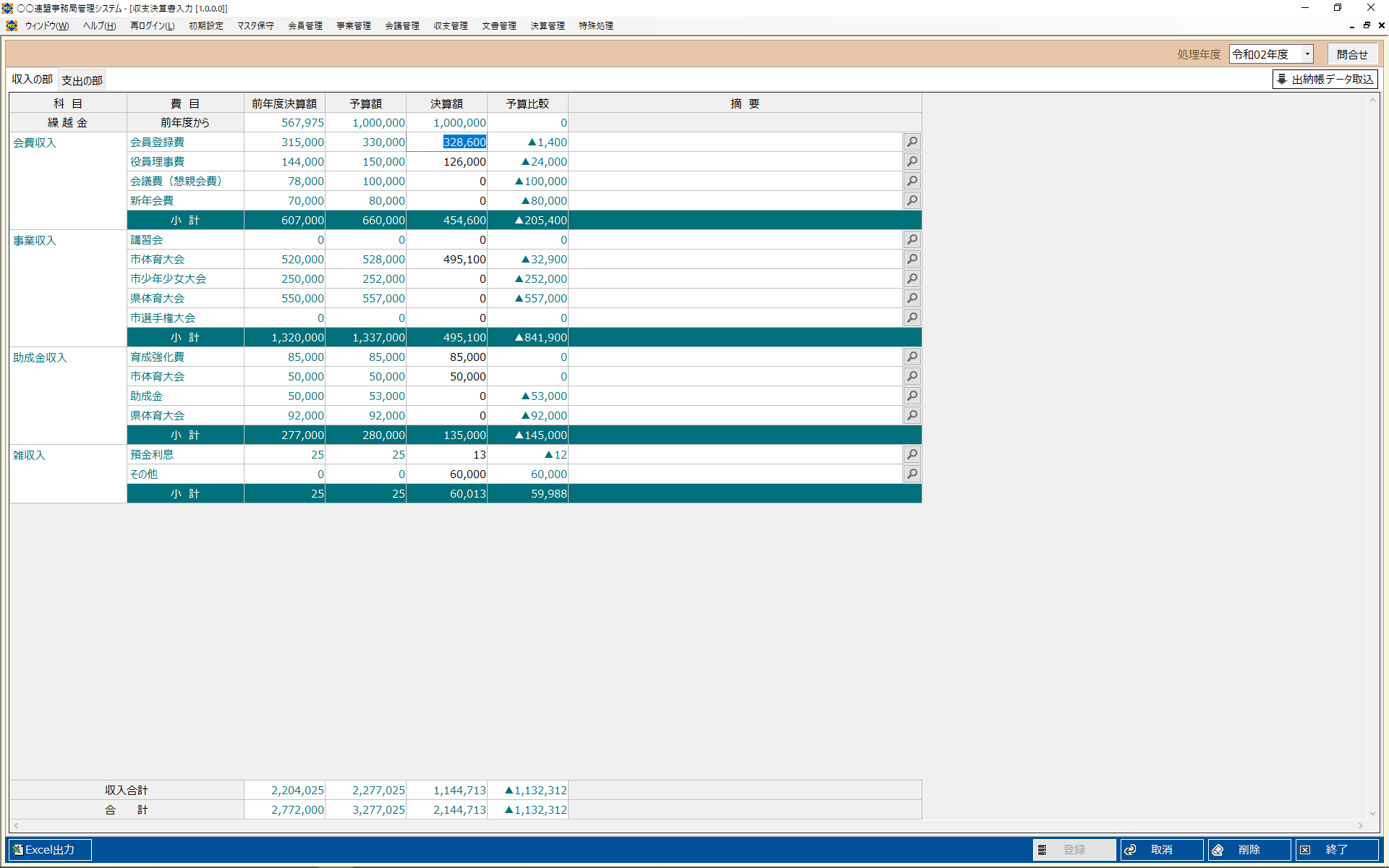Image resolution: width=1389 pixels, height=868 pixels.
Task: Click magnifier icon beside 県体育大会 in 助成金収入
Action: point(912,415)
